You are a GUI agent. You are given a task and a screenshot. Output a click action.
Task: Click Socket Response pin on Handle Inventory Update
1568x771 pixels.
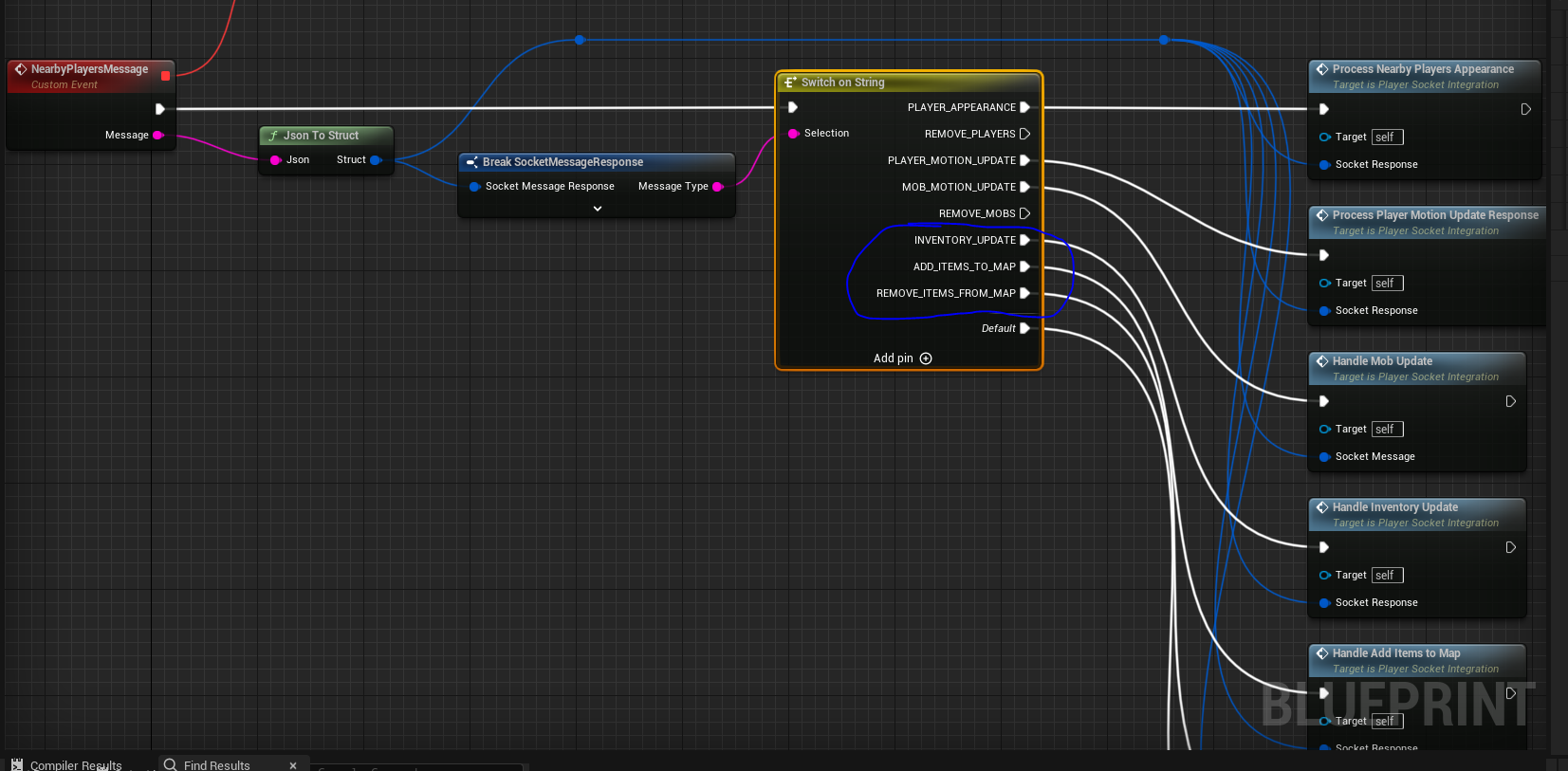pos(1325,603)
